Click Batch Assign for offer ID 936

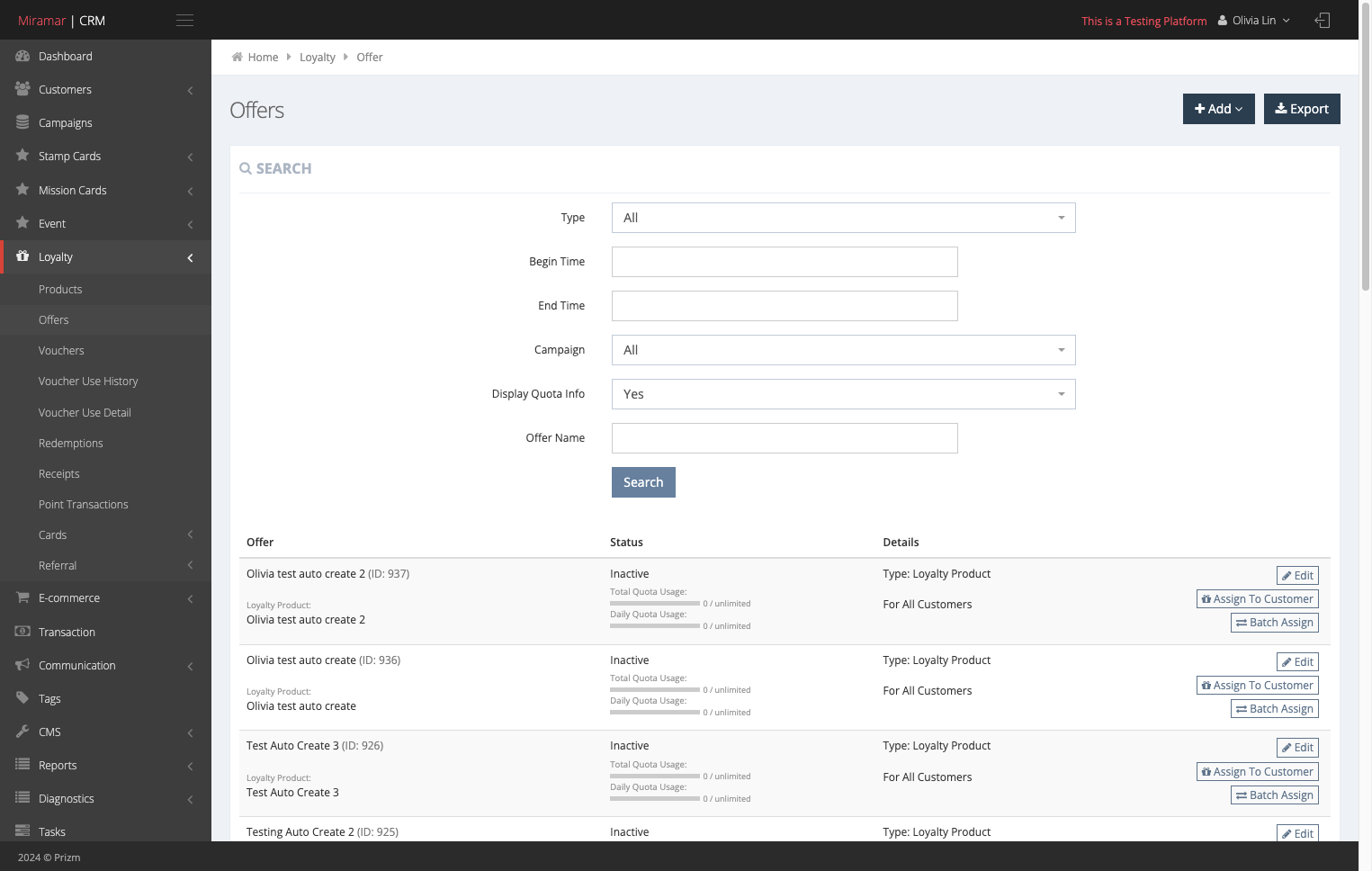pos(1274,709)
